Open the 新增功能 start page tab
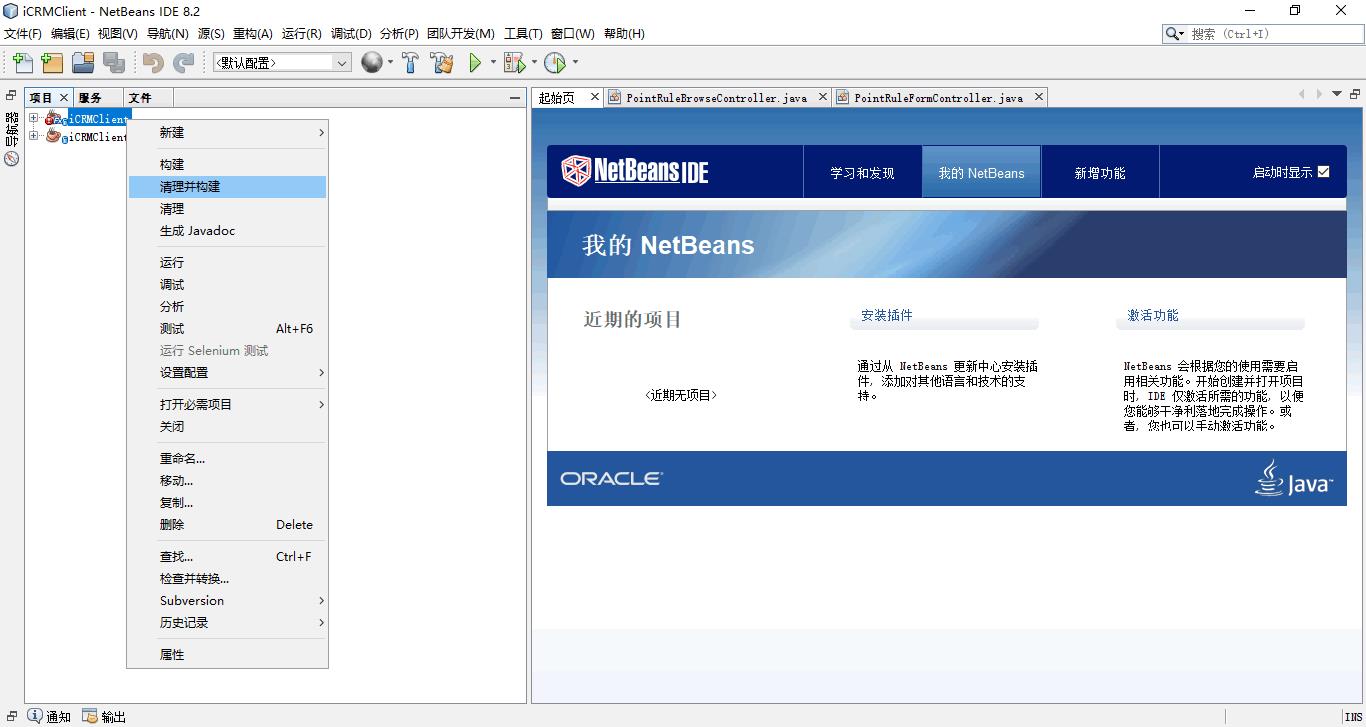Screen dimensions: 1366x727 1100,173
